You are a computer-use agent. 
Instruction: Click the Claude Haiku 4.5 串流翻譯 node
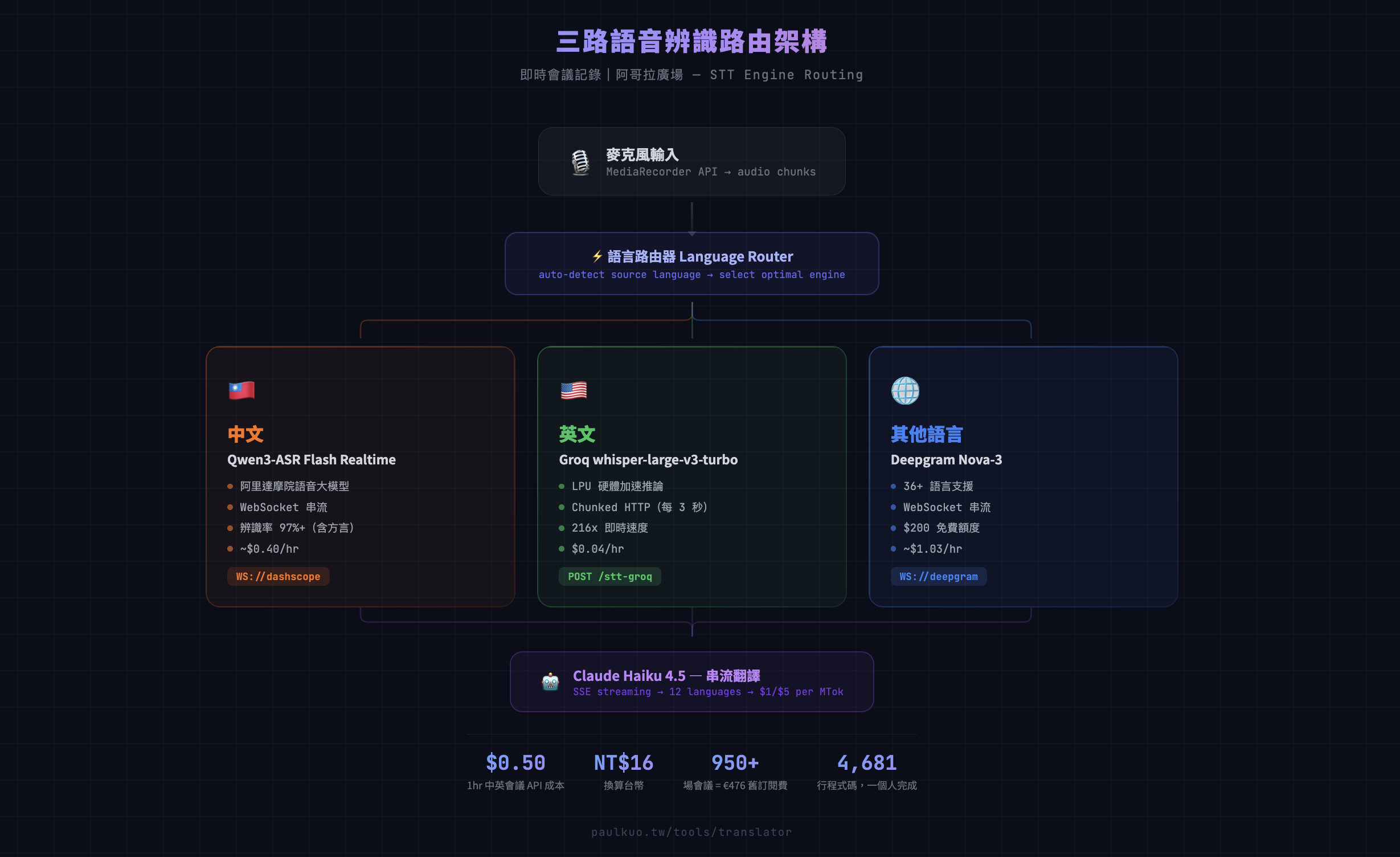click(692, 682)
